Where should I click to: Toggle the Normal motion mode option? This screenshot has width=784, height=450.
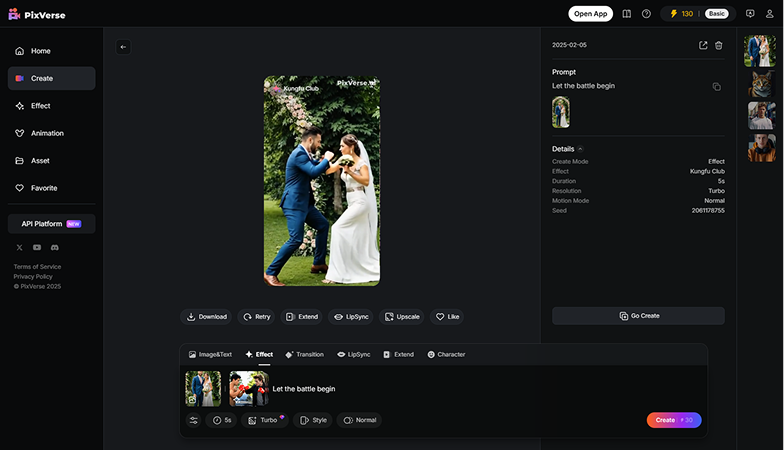click(359, 420)
